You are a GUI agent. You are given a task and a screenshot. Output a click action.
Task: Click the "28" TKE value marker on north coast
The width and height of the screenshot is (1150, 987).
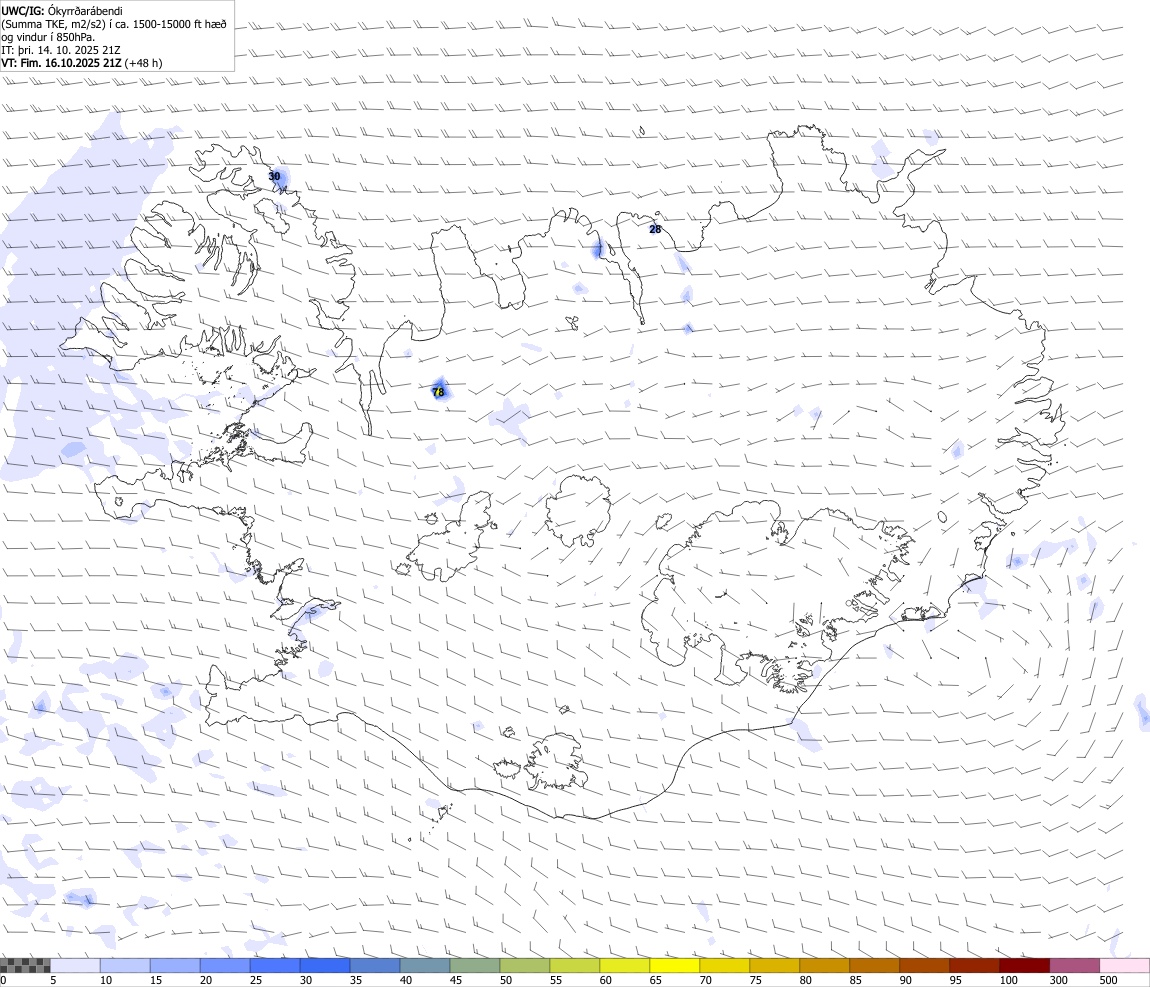655,229
